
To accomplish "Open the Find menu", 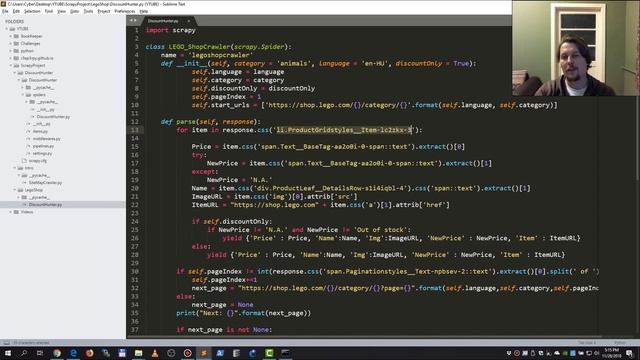I will [x=49, y=11].
